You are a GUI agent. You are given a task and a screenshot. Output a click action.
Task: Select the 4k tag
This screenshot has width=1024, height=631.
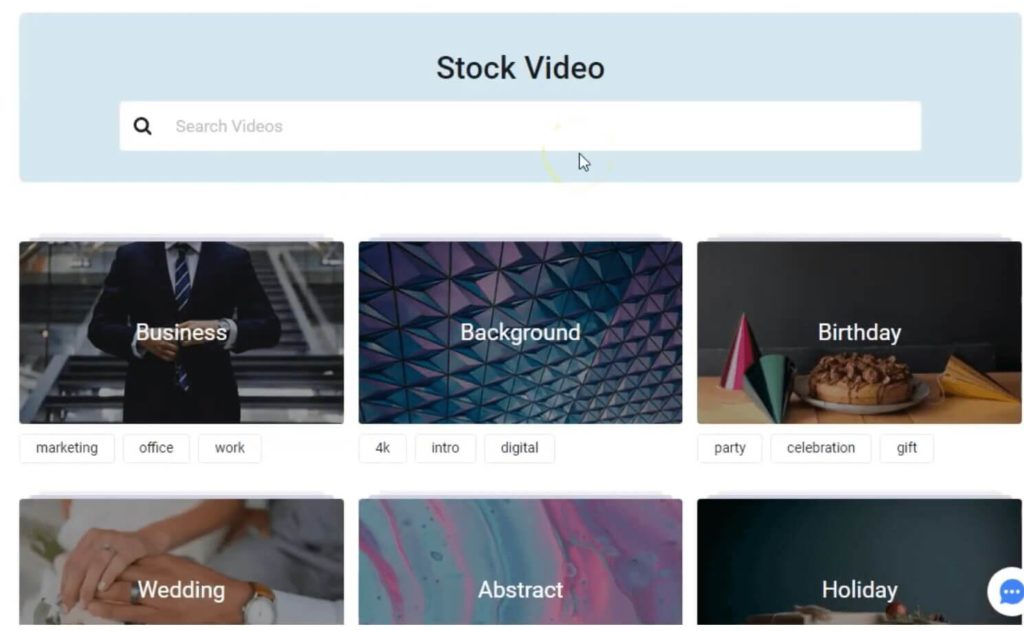(383, 448)
